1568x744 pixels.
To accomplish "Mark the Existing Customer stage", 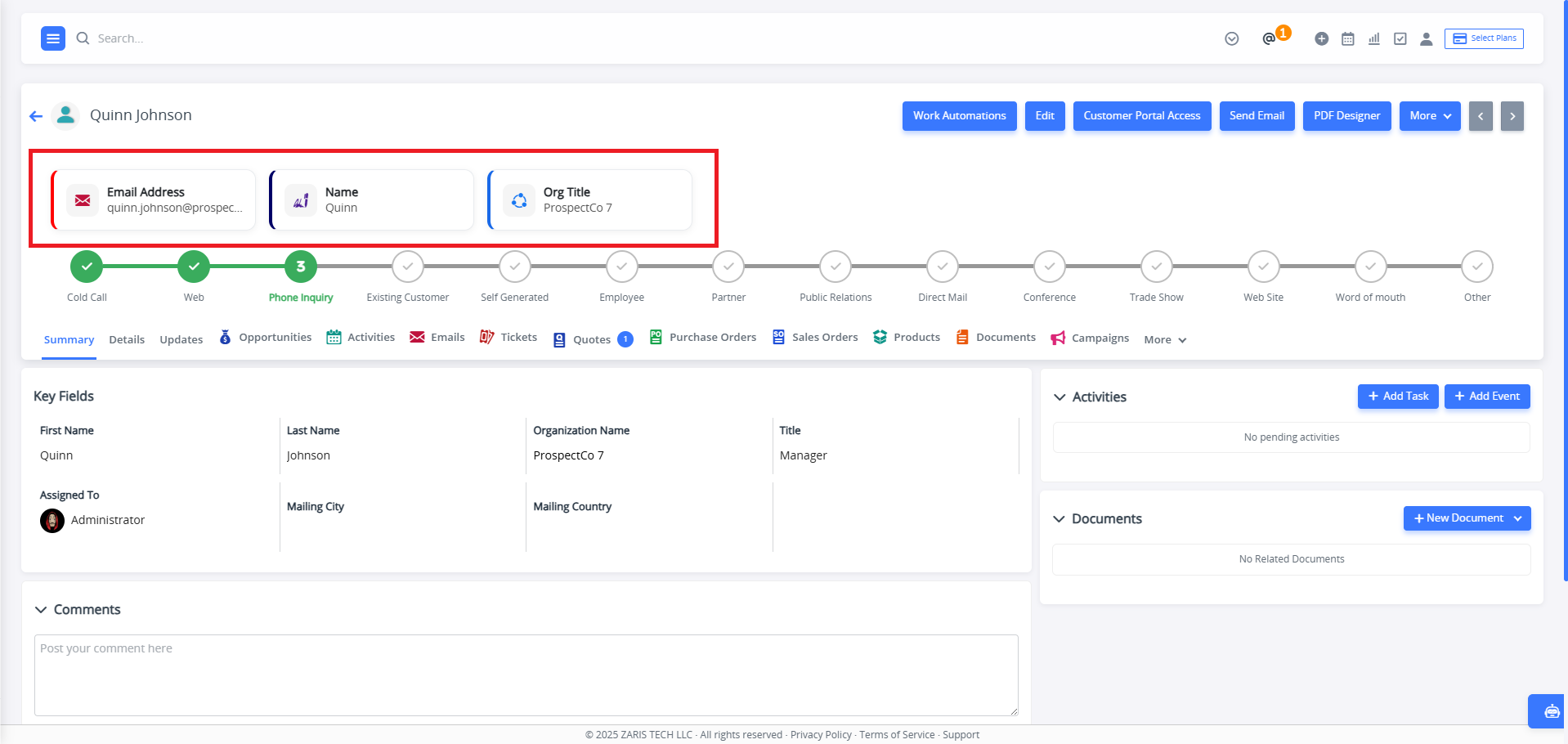I will pyautogui.click(x=408, y=267).
